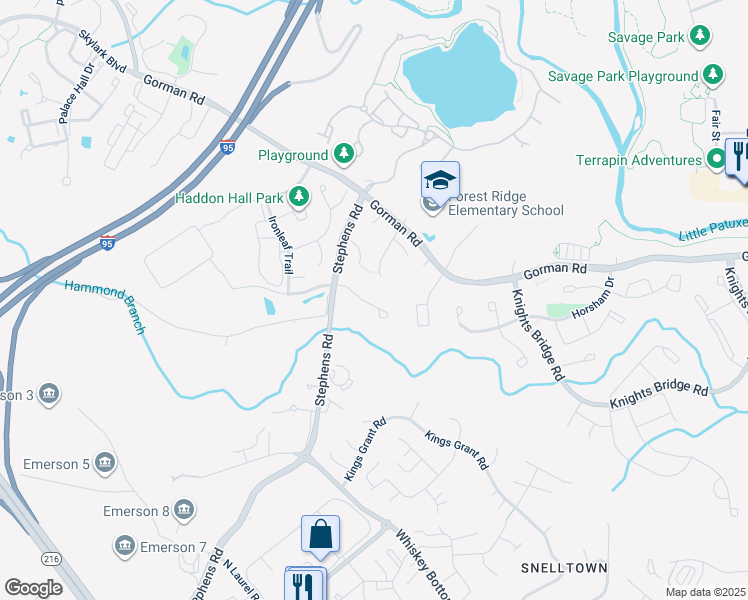Select the Savage Park Playground marker icon
The image size is (748, 600).
point(713,74)
